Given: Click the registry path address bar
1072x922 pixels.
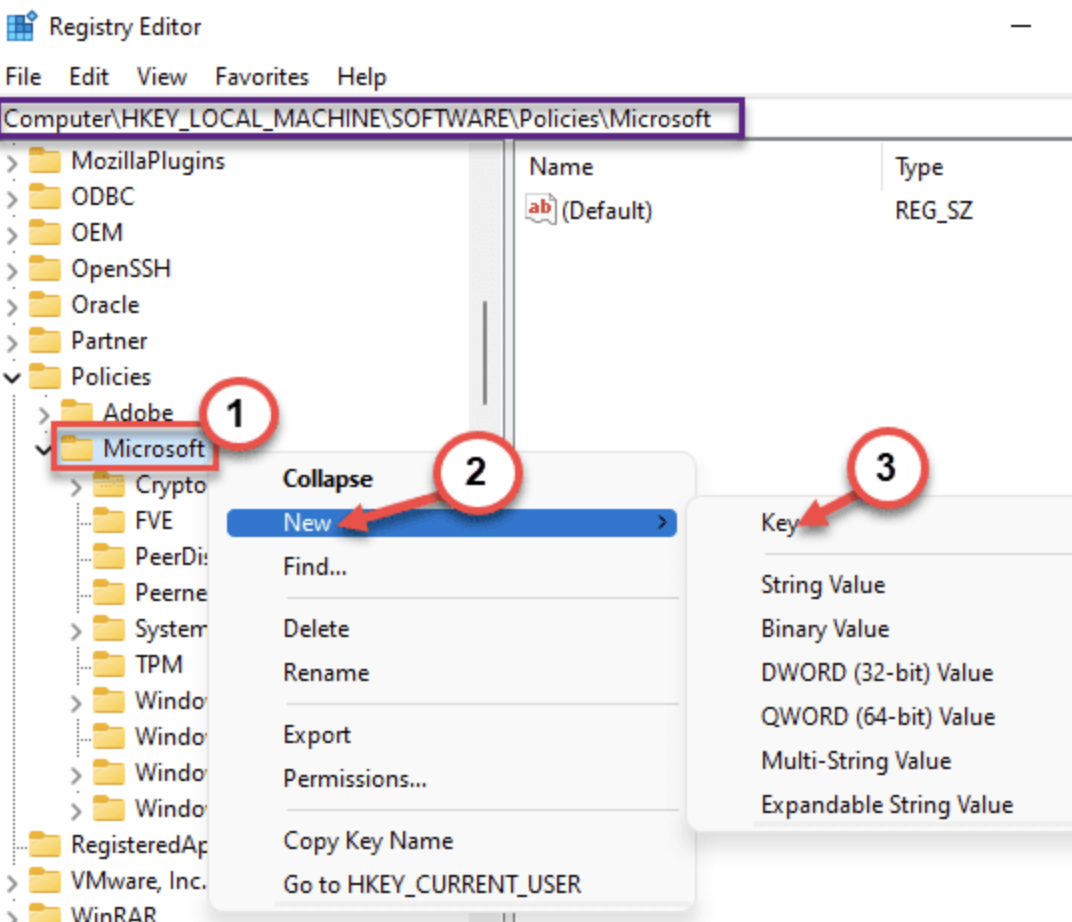Looking at the screenshot, I should tap(370, 119).
